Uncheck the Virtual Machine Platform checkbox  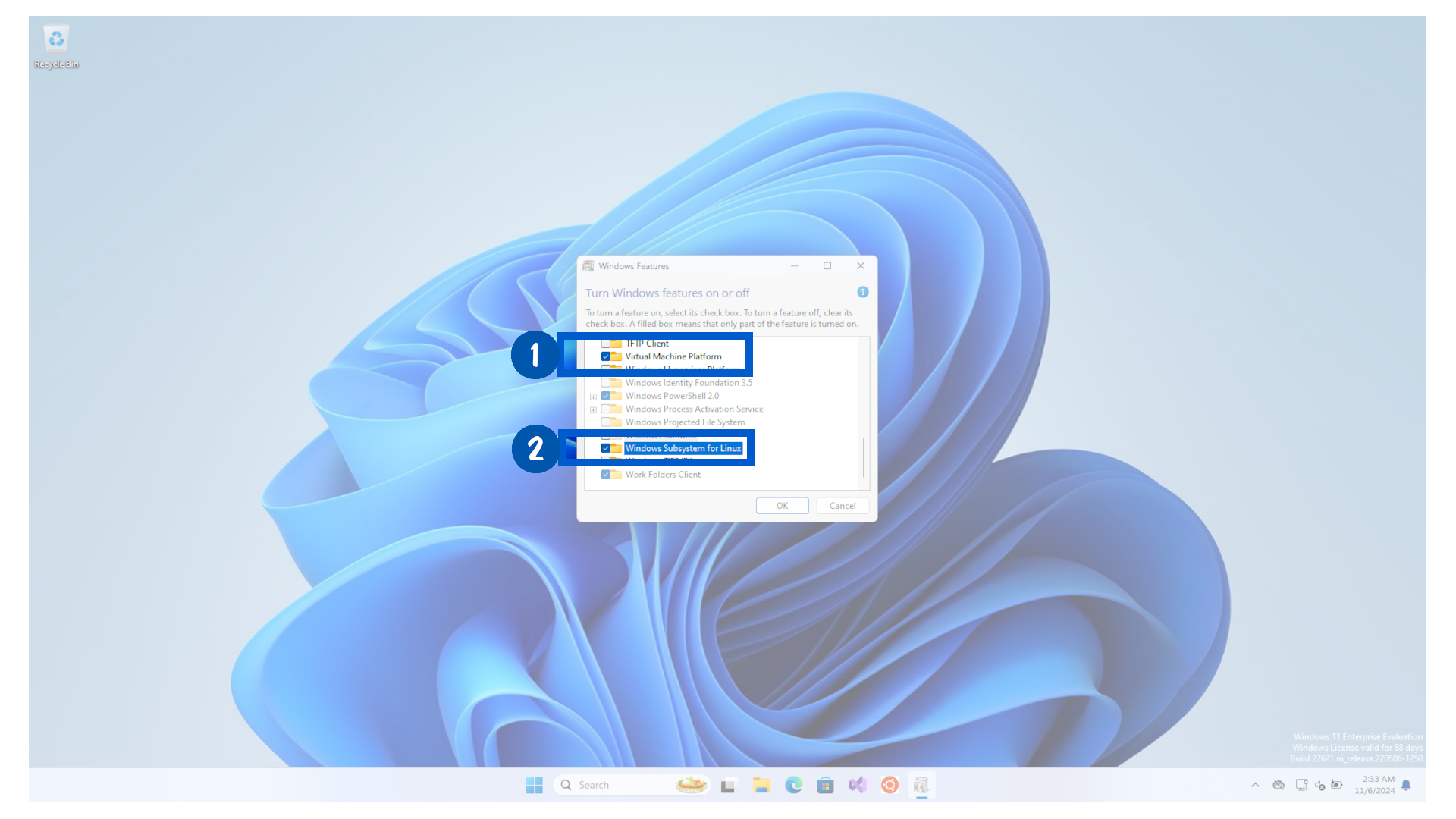click(x=605, y=356)
